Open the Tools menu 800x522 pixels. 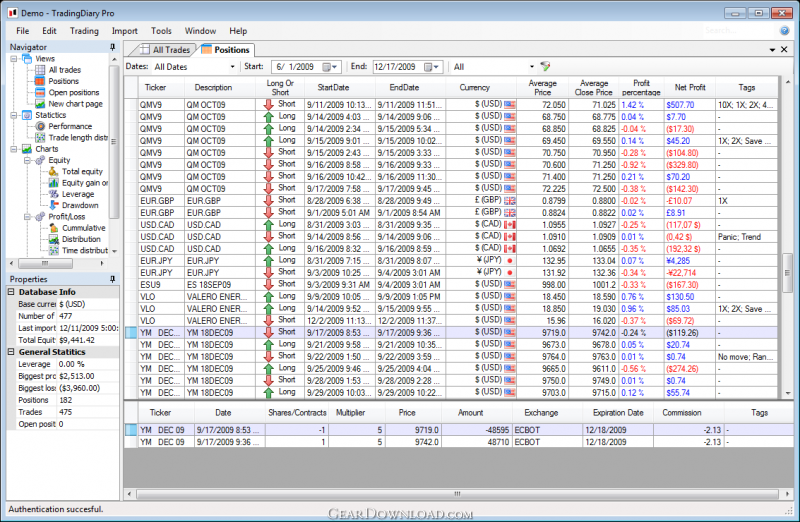point(161,31)
